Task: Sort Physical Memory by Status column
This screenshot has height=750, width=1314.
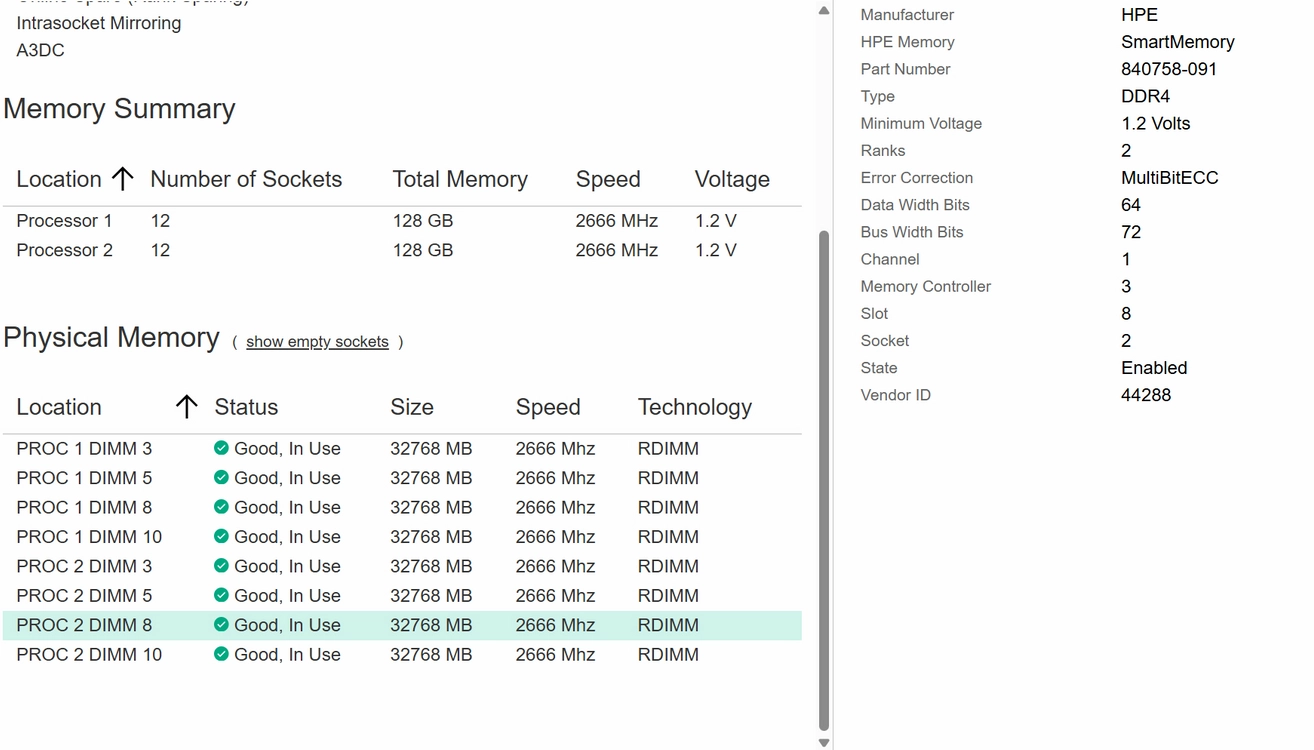Action: (246, 407)
